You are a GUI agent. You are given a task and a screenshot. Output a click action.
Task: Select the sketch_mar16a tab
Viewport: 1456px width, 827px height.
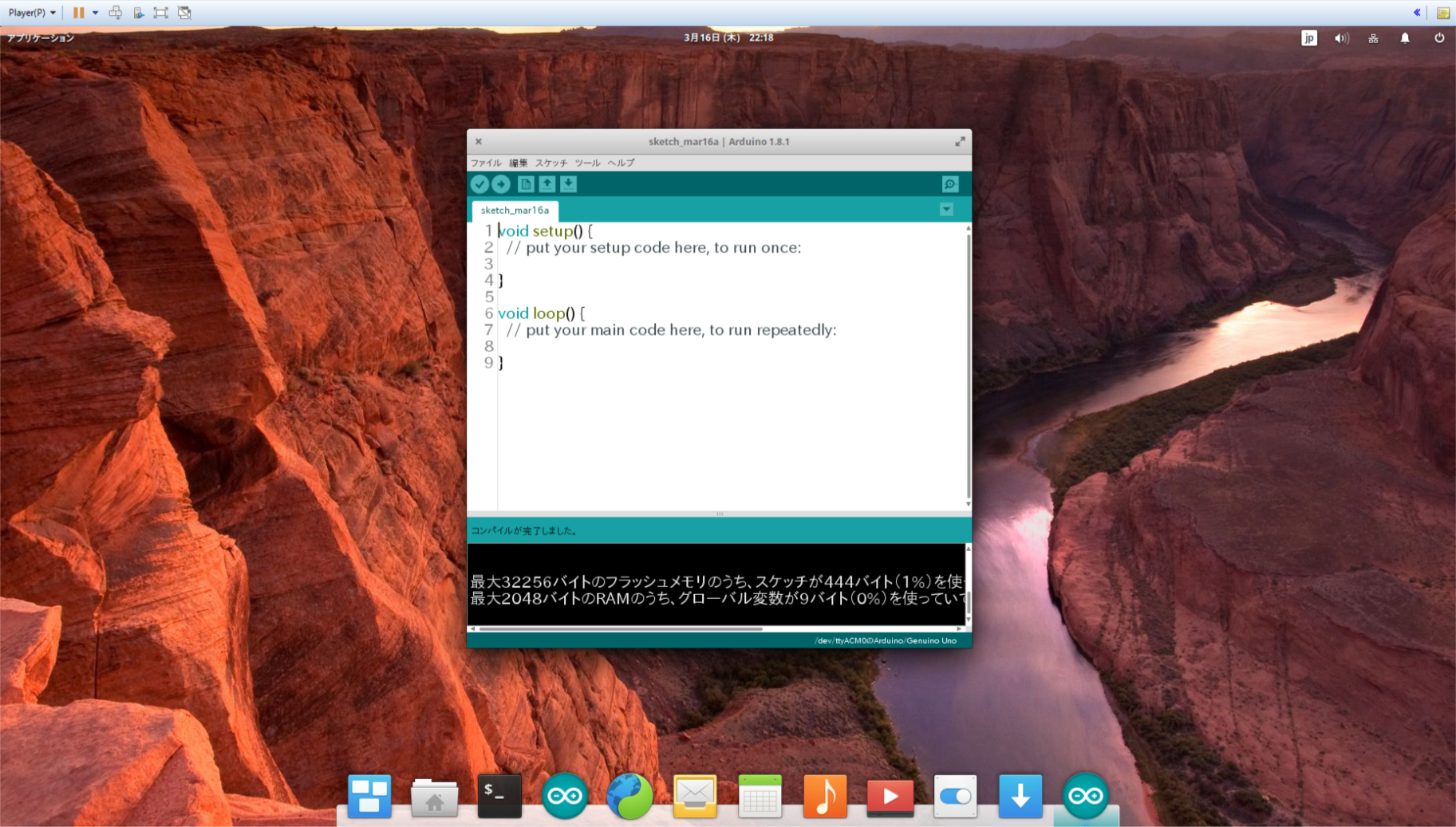(x=515, y=211)
